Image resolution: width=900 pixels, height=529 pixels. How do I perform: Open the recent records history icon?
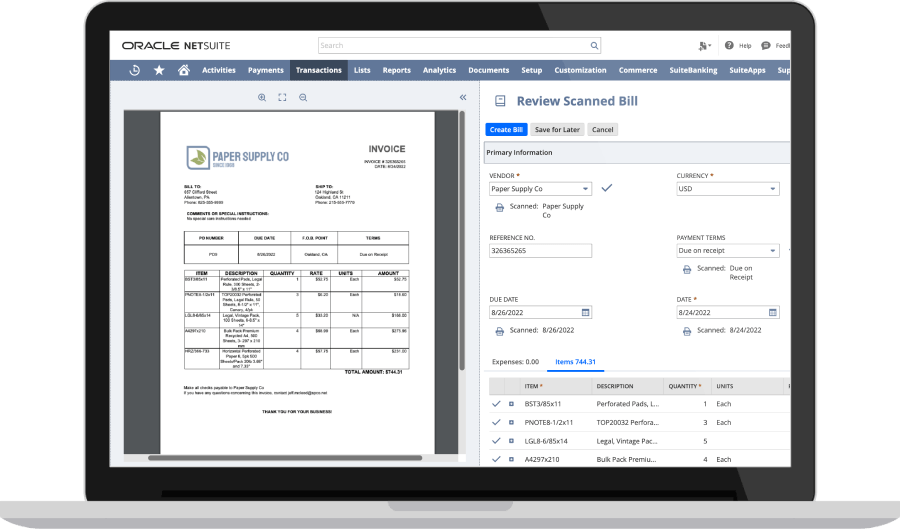(134, 70)
